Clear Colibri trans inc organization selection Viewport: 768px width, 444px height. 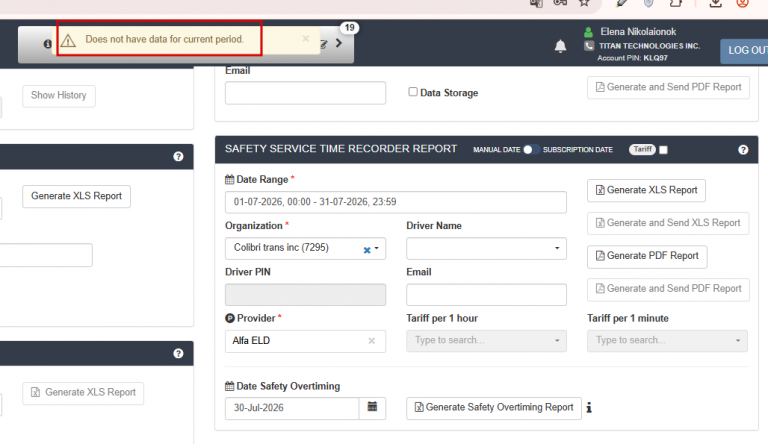click(367, 250)
